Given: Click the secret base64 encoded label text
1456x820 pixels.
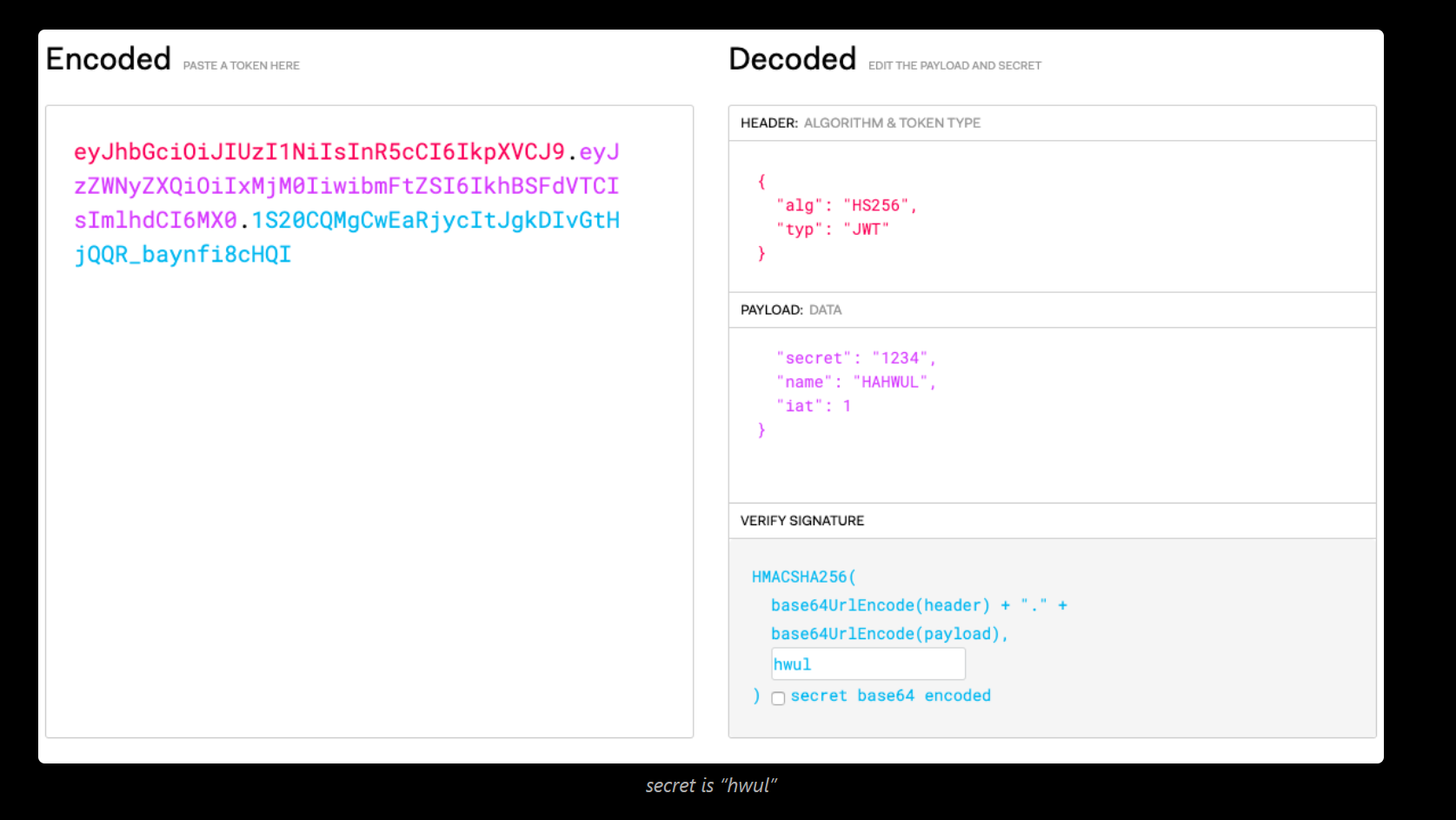Looking at the screenshot, I should click(891, 697).
